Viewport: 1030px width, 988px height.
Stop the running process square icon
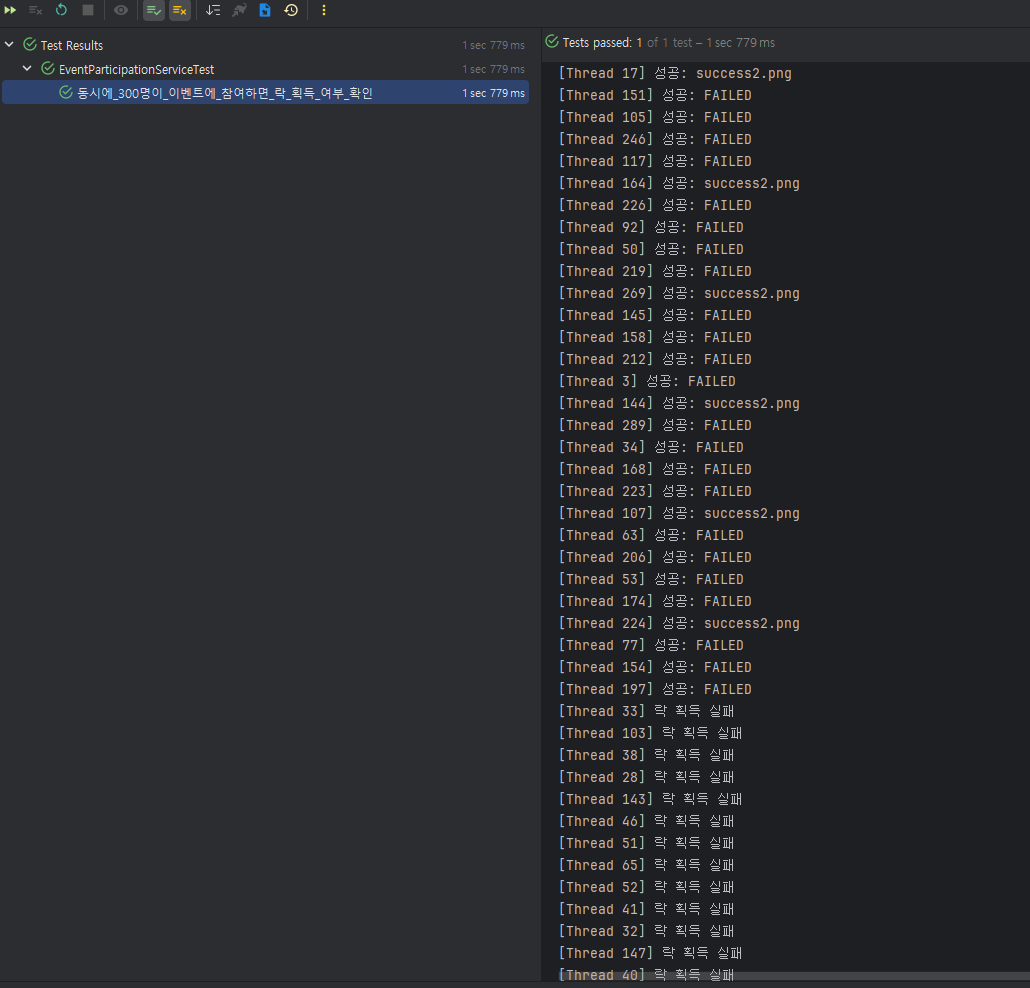tap(87, 11)
